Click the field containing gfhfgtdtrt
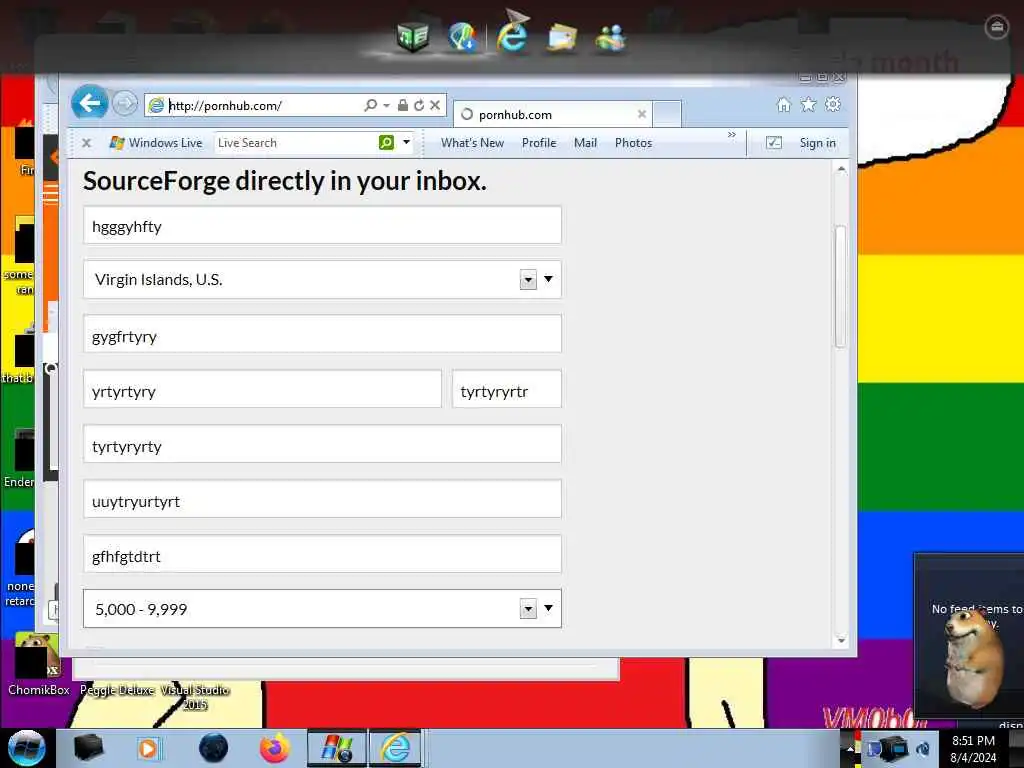1024x768 pixels. (x=323, y=554)
